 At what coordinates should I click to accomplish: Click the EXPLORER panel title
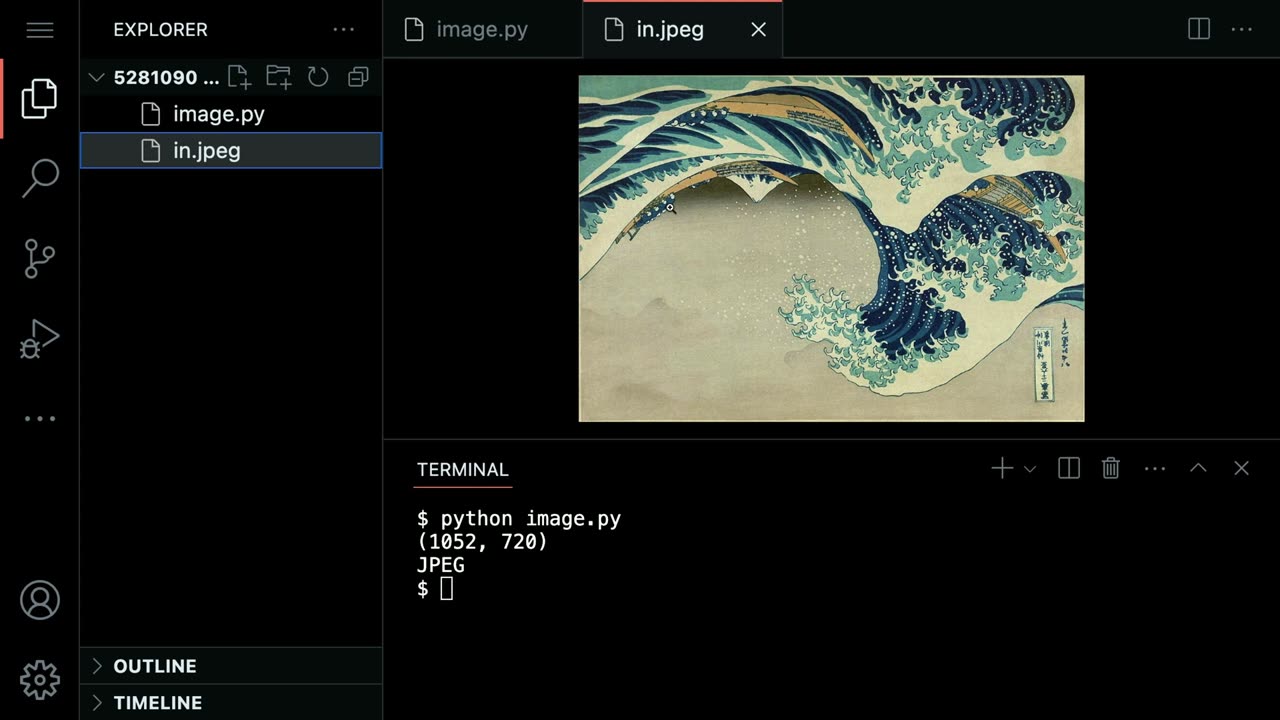tap(160, 30)
